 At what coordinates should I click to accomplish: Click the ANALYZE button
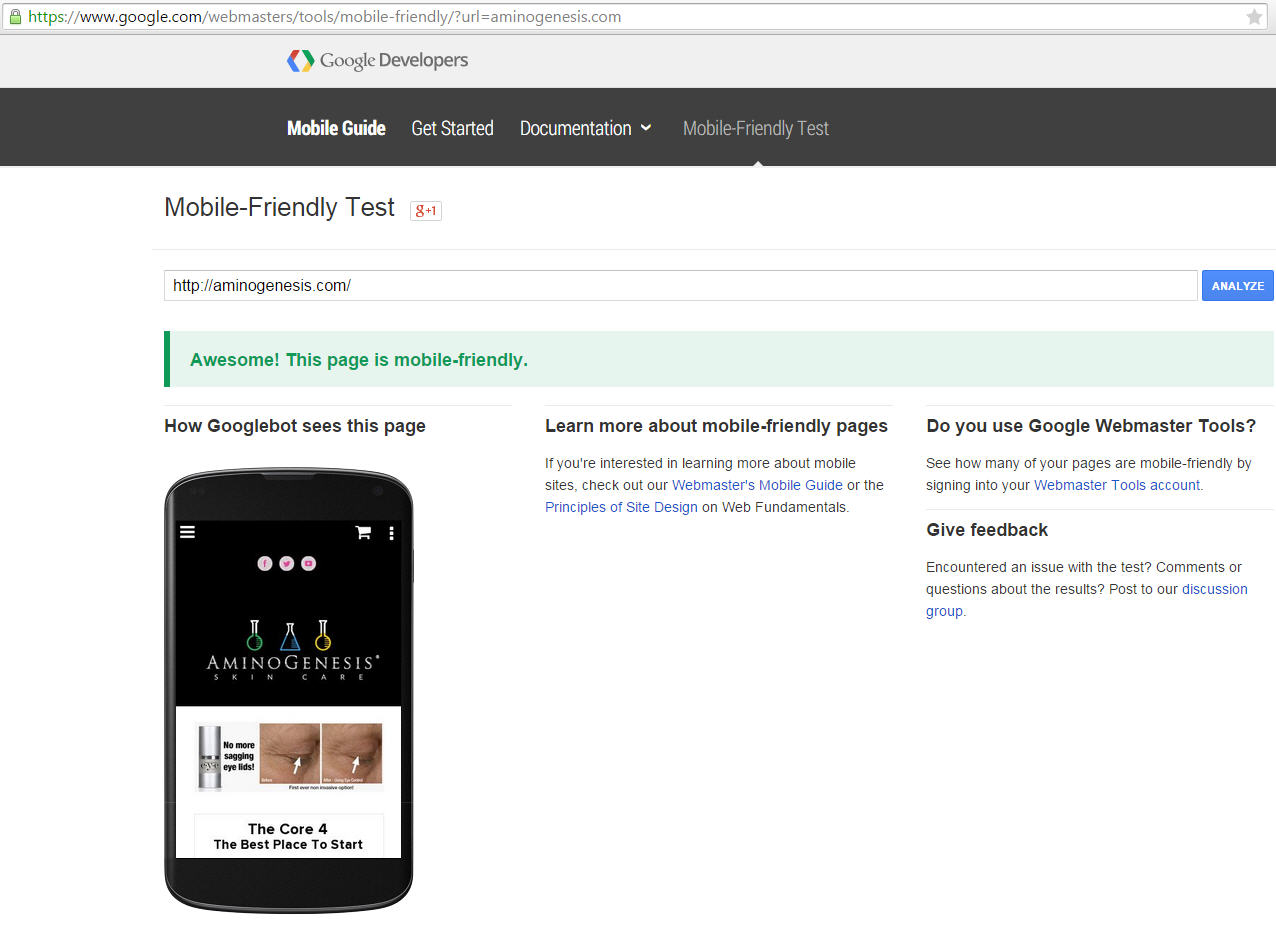click(x=1238, y=286)
